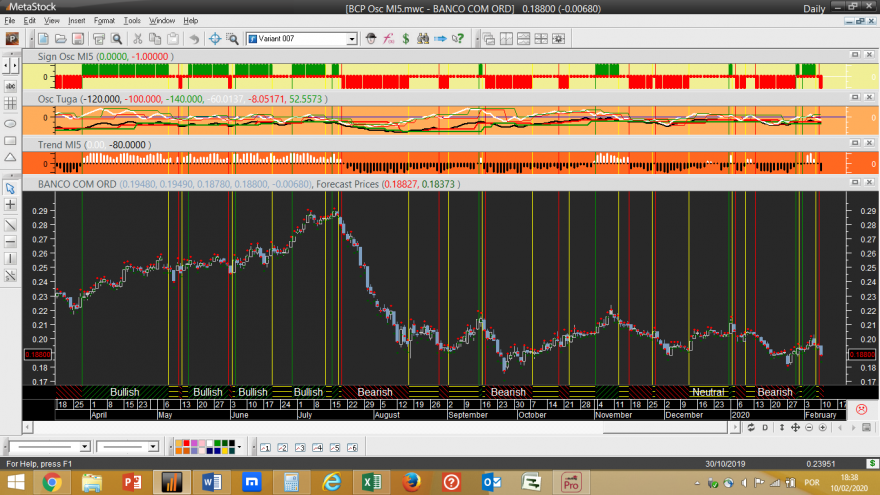Open Firefox from the taskbar
This screenshot has width=880, height=495.
point(411,483)
